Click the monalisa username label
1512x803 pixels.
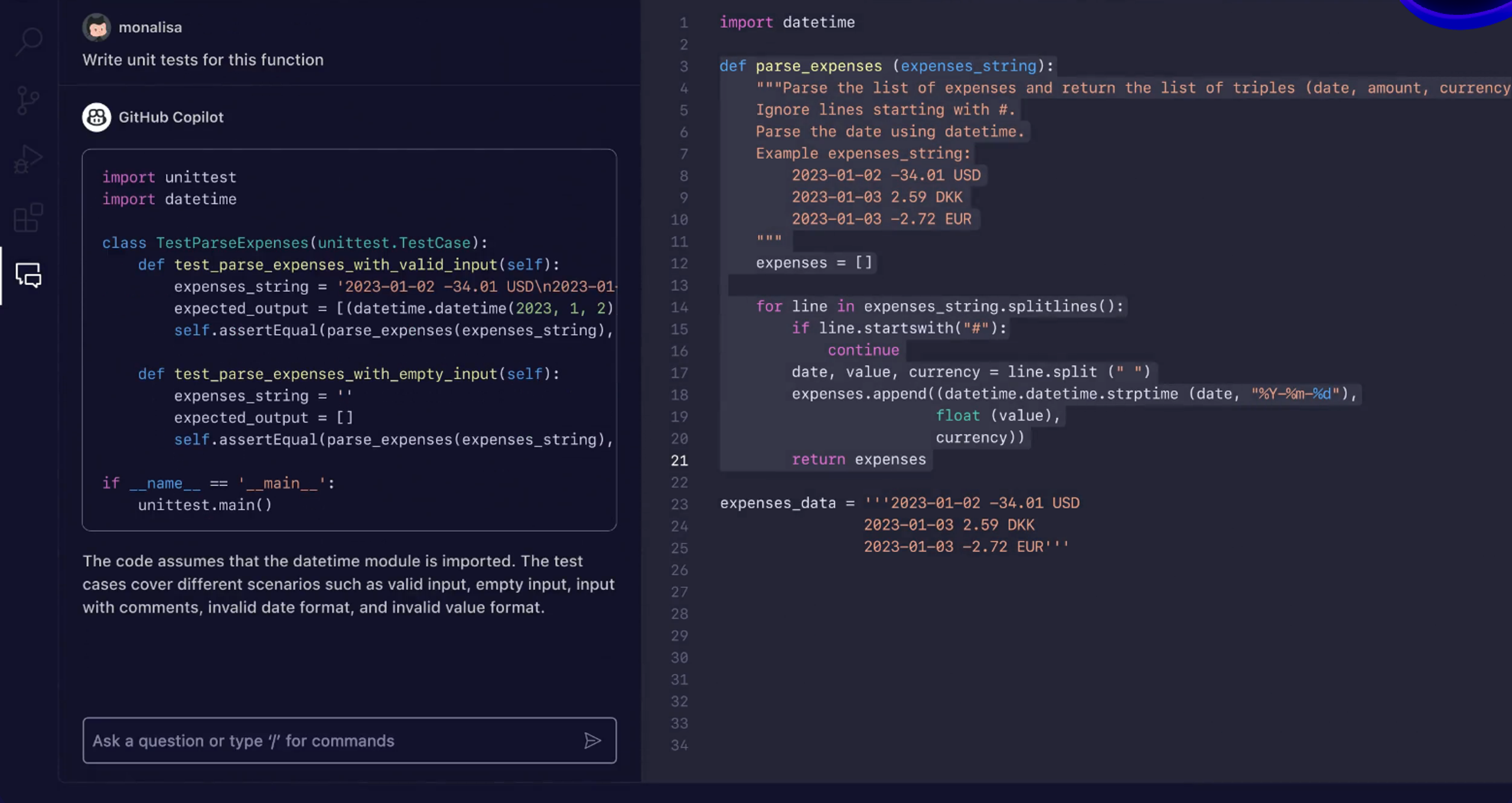point(150,27)
